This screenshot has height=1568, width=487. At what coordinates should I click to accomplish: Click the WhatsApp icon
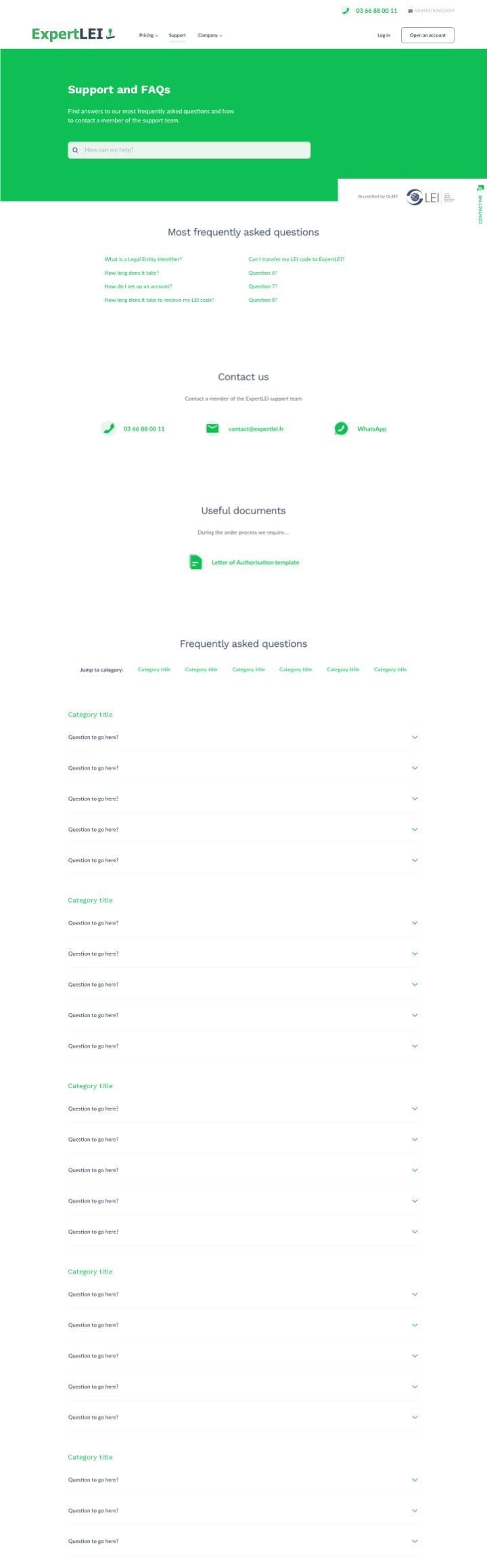[x=341, y=428]
